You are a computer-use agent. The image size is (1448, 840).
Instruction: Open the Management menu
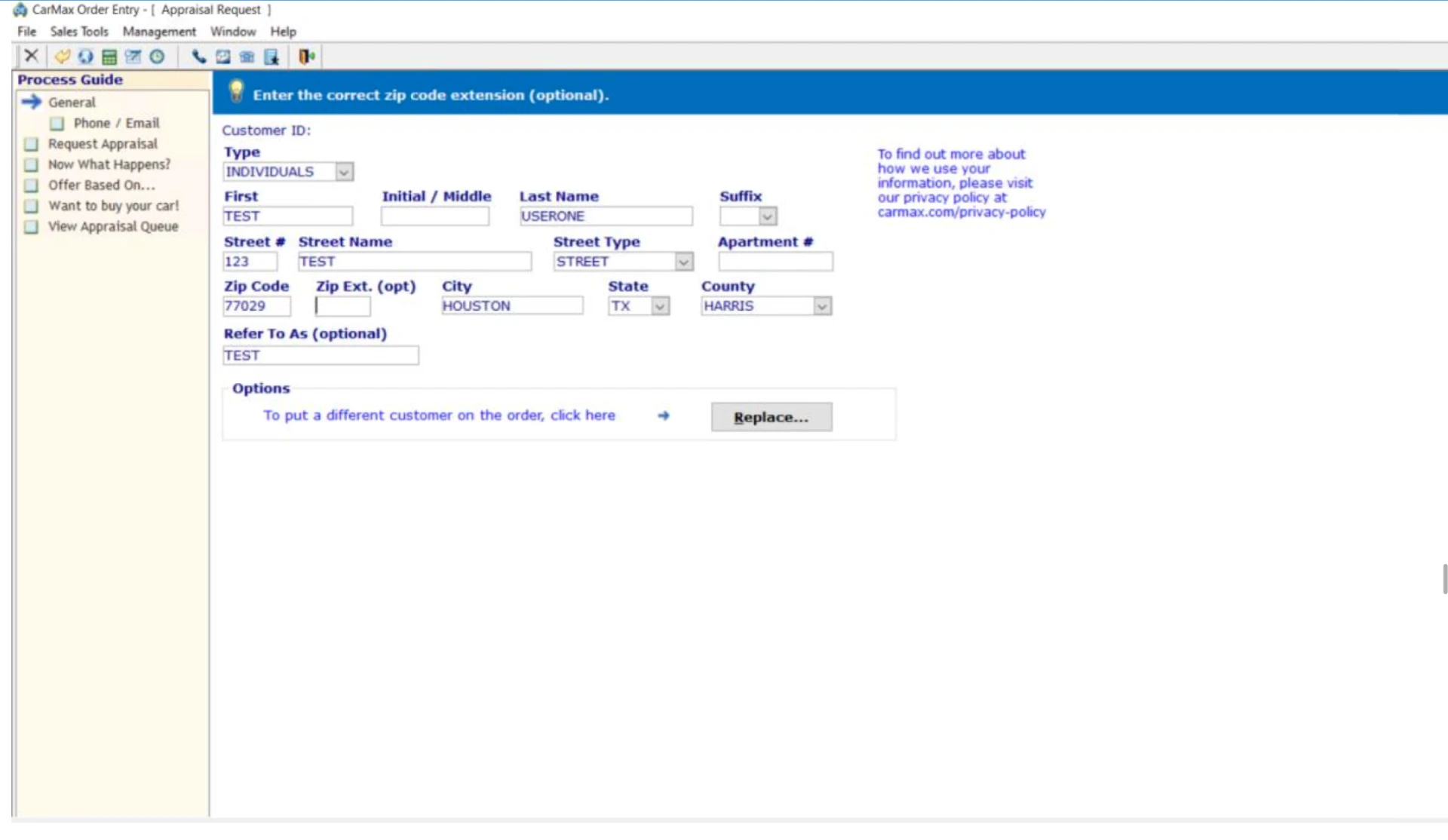159,32
